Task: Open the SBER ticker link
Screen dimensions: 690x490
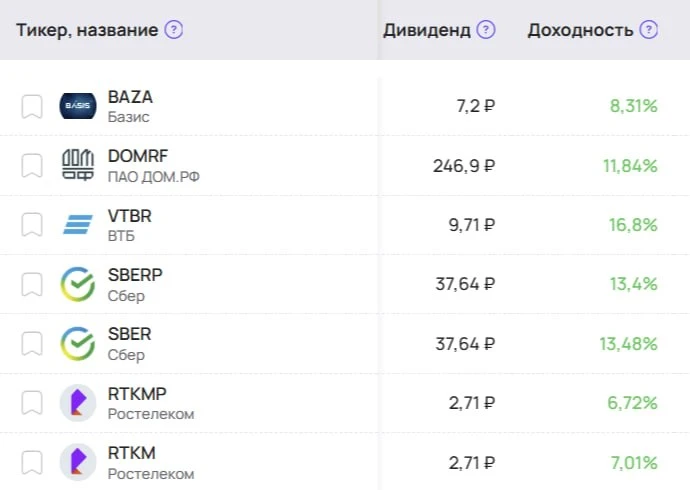Action: pos(129,334)
